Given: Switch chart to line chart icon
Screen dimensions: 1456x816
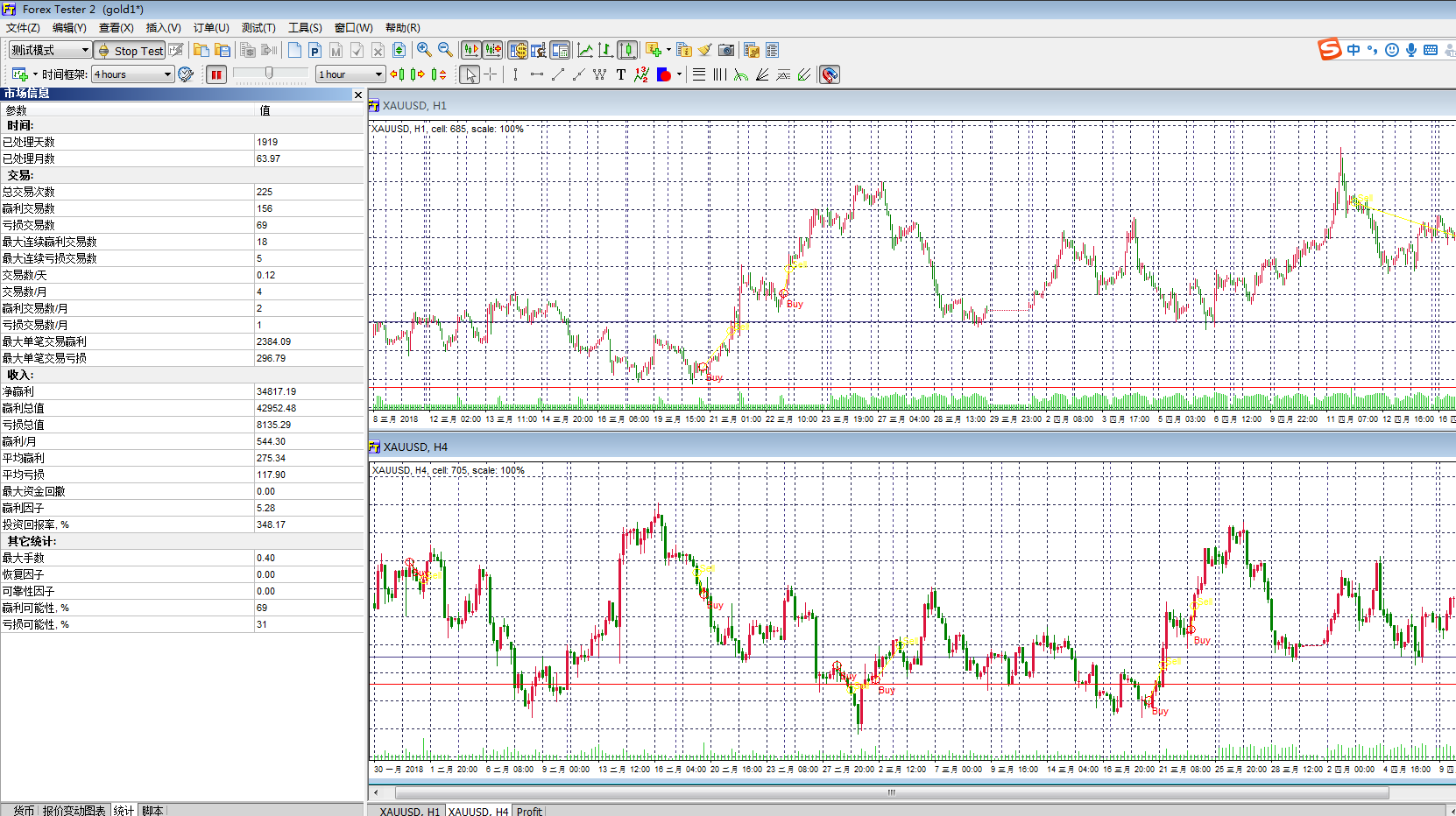Looking at the screenshot, I should [584, 50].
